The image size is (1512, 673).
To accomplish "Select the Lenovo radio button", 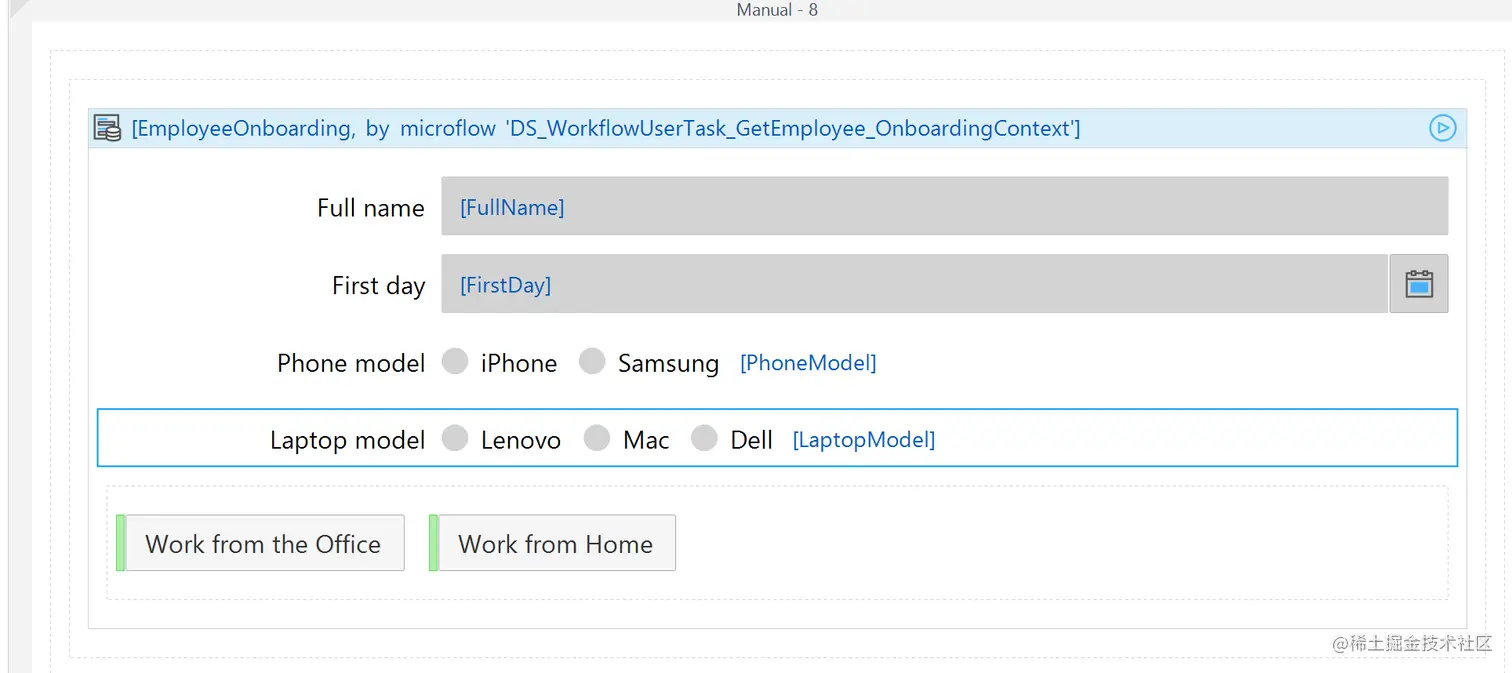I will click(455, 438).
